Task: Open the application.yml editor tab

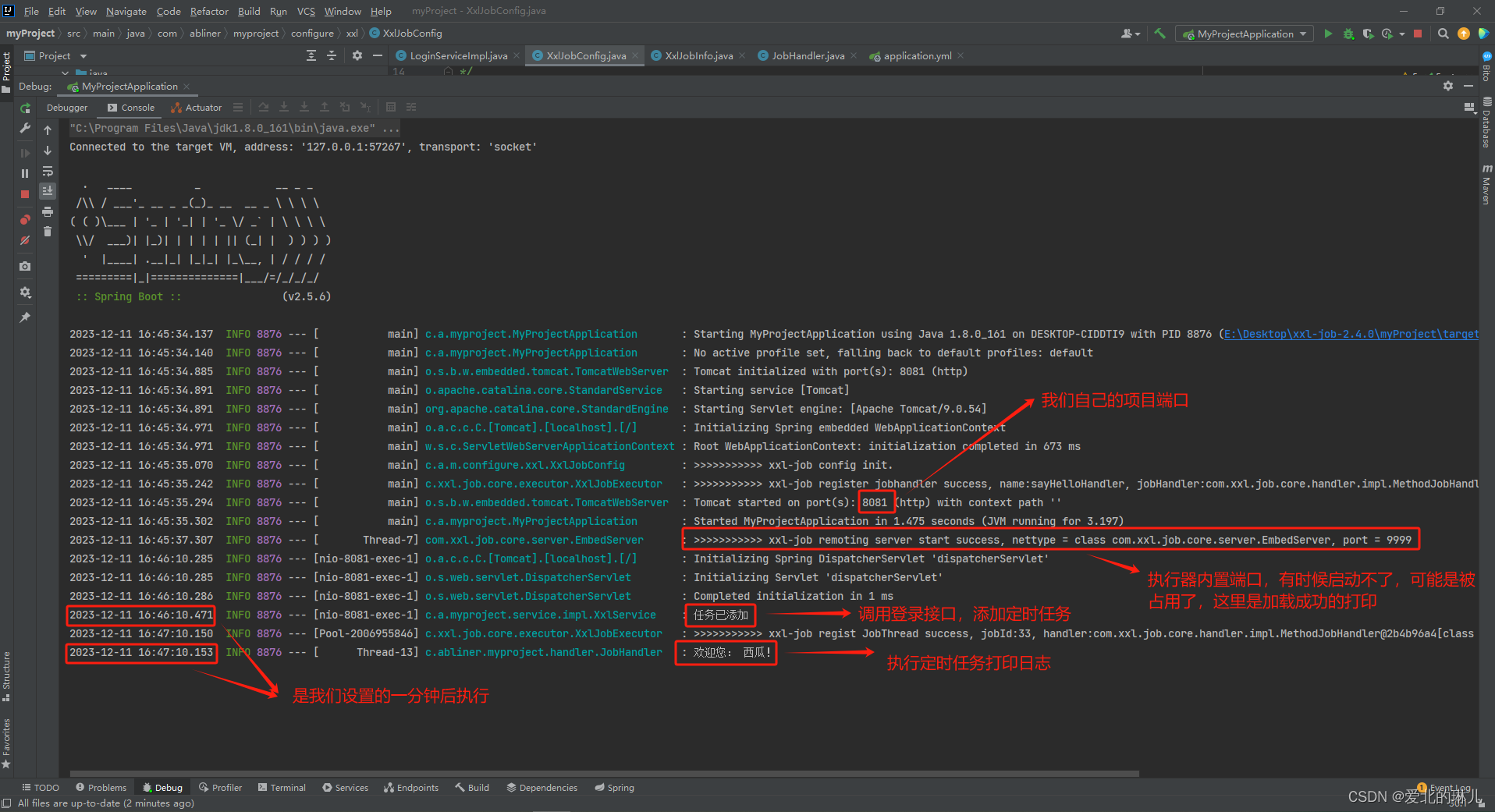Action: (917, 55)
